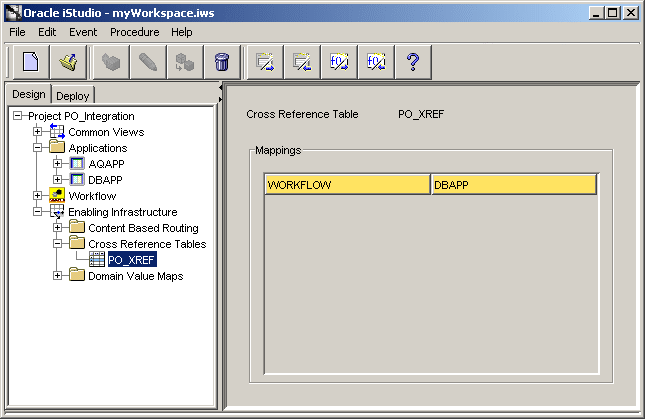Click the Domain Value Maps folder icon
This screenshot has height=419, width=645.
click(77, 275)
